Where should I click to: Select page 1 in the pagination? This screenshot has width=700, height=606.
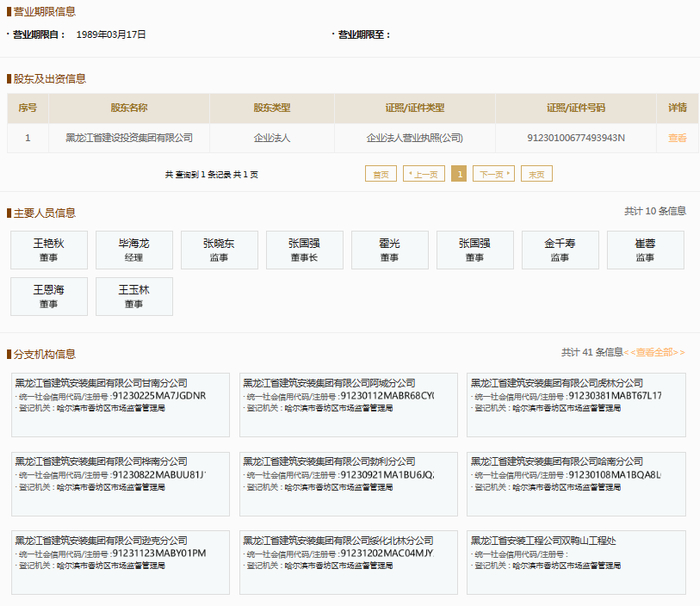[459, 174]
